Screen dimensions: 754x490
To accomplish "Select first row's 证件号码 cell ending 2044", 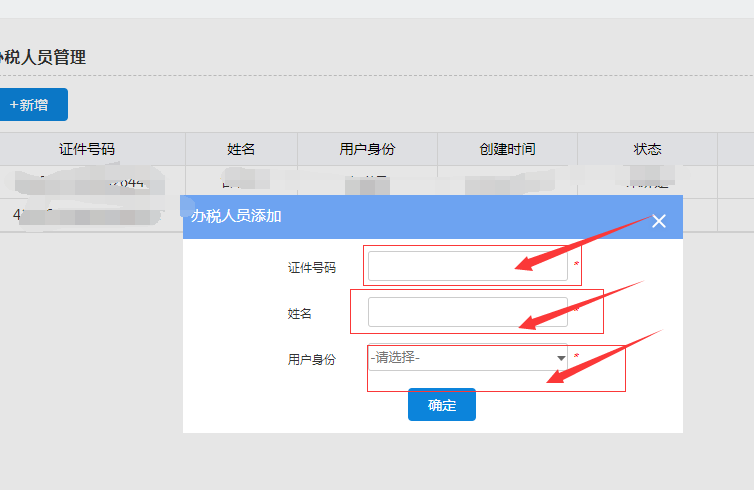I will click(87, 182).
